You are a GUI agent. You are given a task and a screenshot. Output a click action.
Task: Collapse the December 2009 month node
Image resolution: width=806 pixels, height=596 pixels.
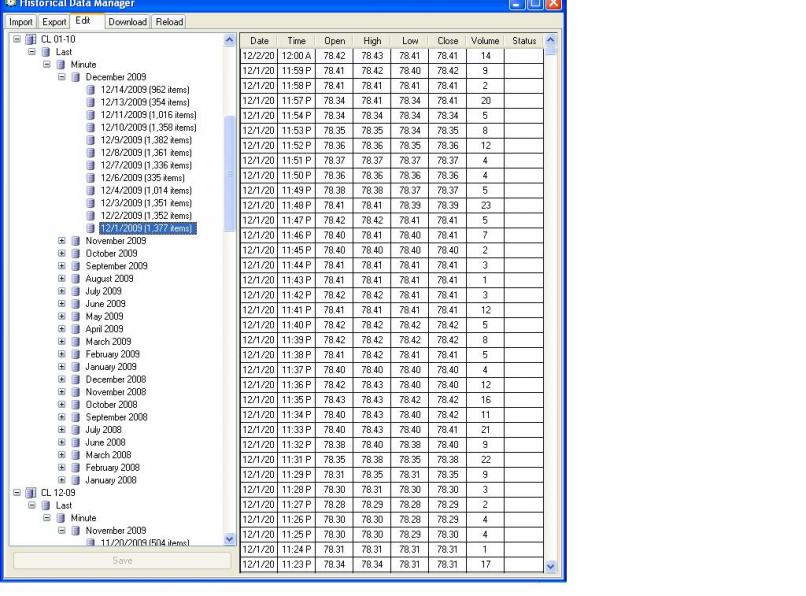[x=62, y=77]
